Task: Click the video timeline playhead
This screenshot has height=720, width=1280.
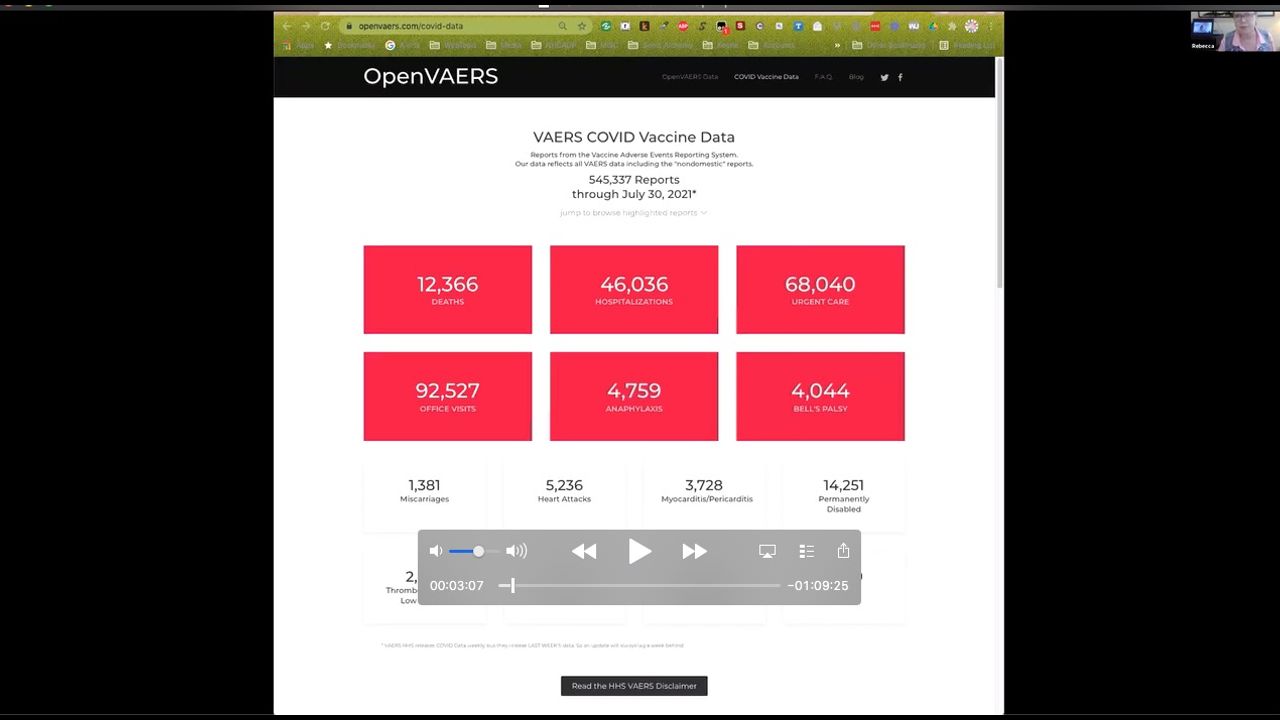Action: [x=512, y=586]
